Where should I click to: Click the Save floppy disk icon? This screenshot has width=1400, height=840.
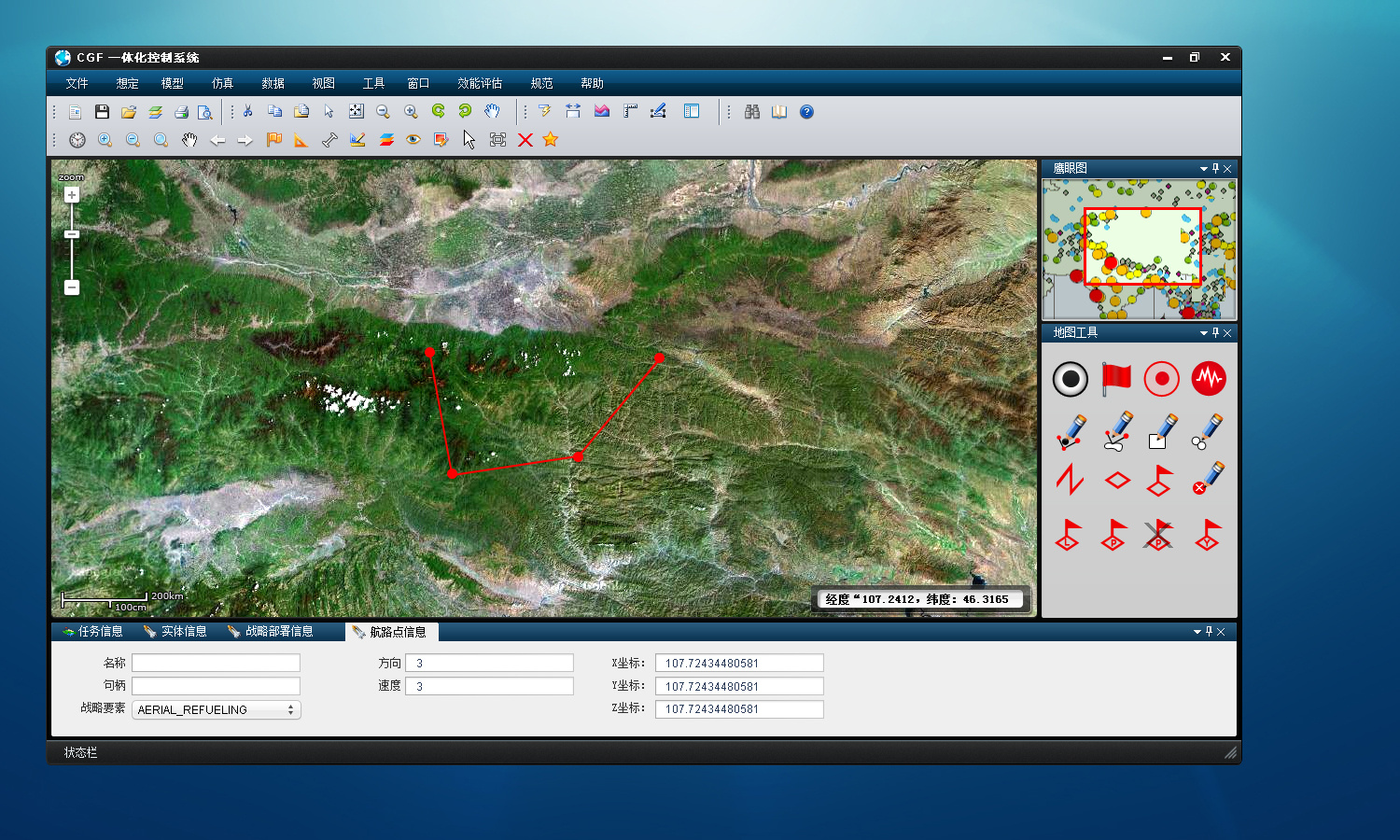(102, 112)
